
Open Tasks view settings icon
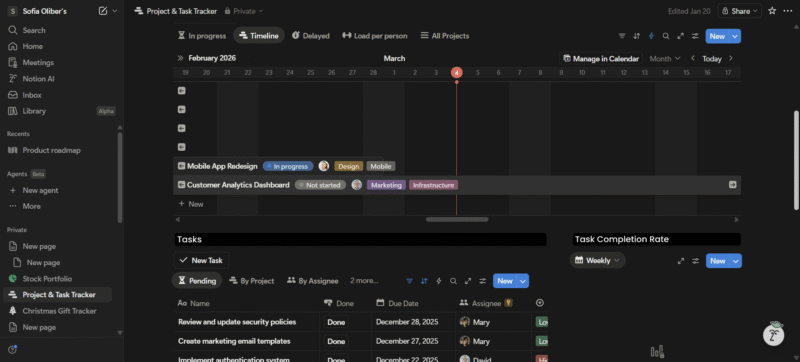pos(482,281)
